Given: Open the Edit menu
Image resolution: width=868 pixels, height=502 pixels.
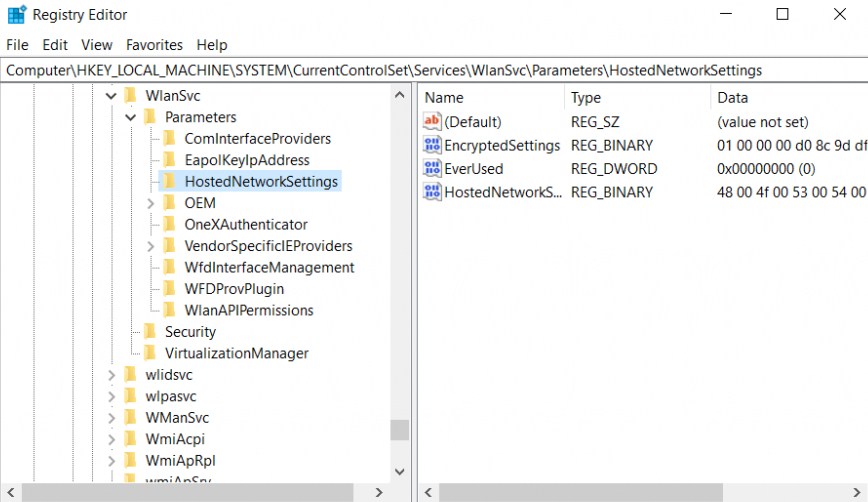Looking at the screenshot, I should (55, 45).
